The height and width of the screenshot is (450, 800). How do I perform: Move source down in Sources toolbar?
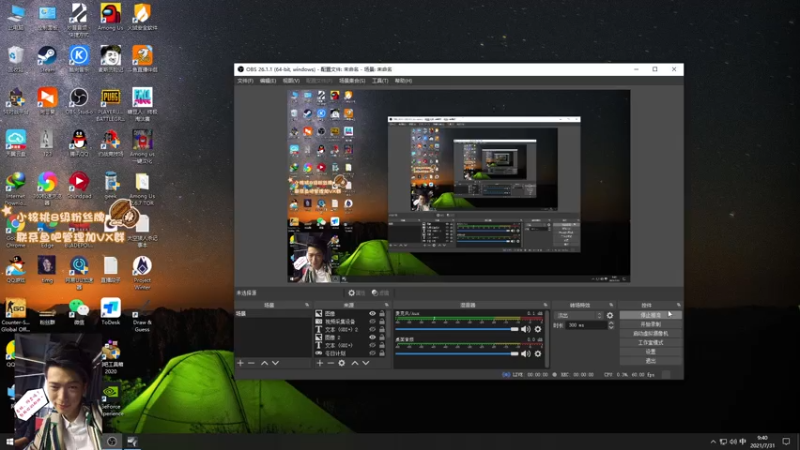point(366,363)
